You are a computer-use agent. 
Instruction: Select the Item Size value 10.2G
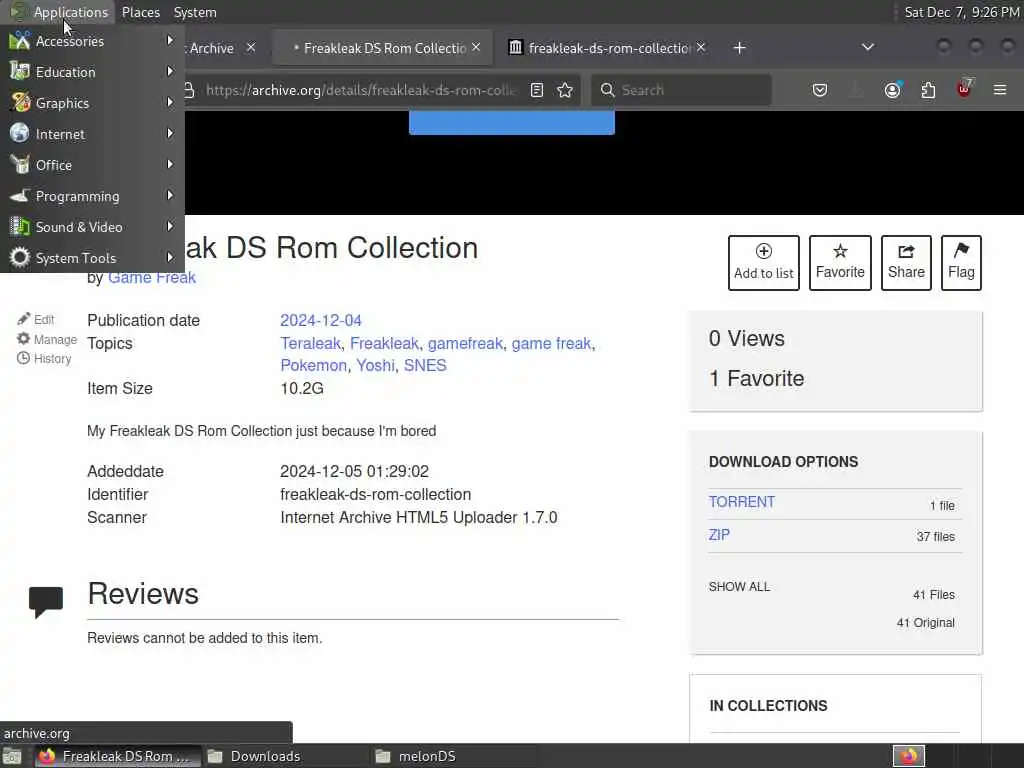[302, 389]
